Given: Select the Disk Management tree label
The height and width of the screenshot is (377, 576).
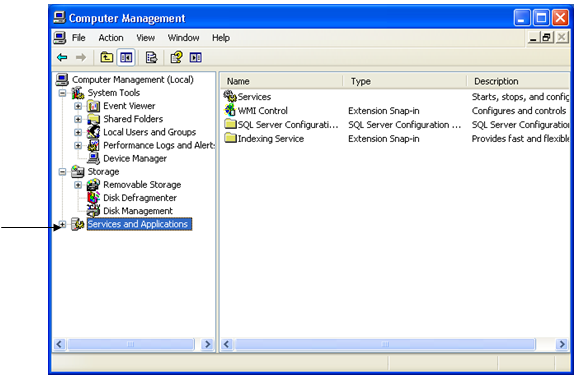Looking at the screenshot, I should click(138, 211).
